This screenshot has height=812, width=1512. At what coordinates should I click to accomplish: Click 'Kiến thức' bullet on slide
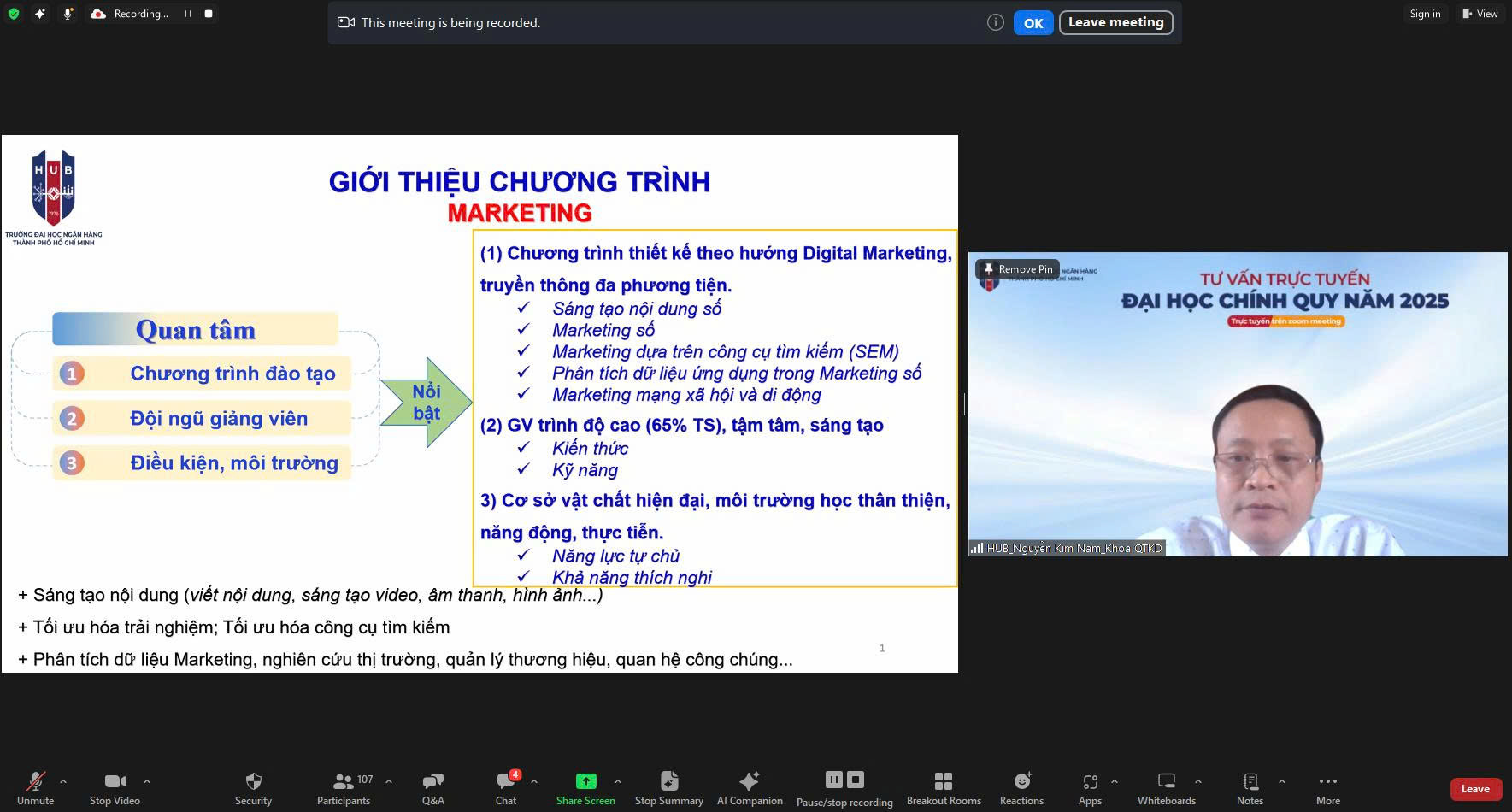(590, 449)
